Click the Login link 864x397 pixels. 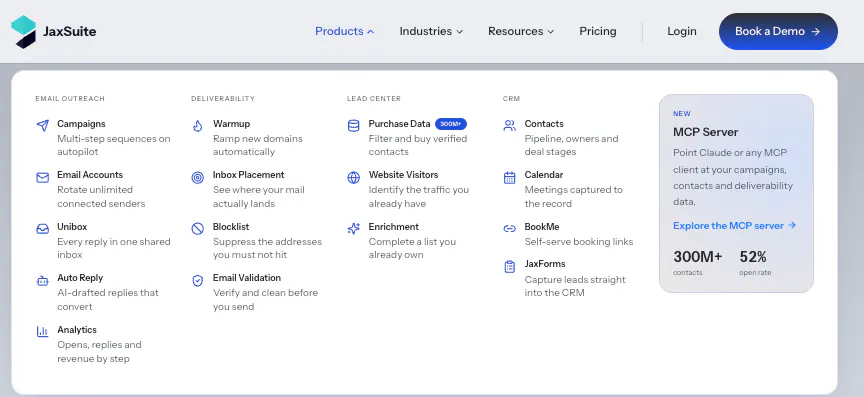pyautogui.click(x=682, y=31)
